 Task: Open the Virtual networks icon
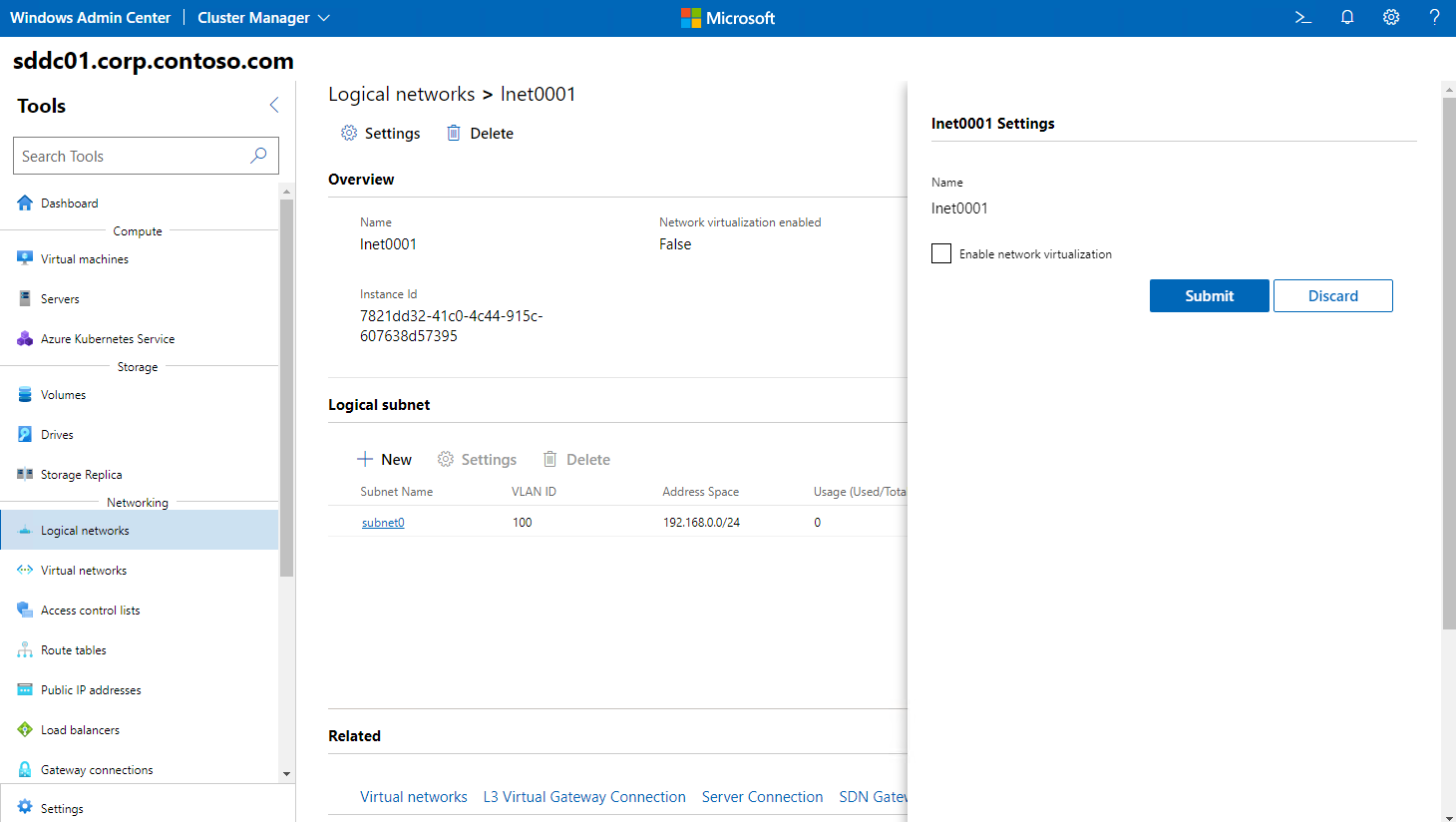(x=25, y=570)
